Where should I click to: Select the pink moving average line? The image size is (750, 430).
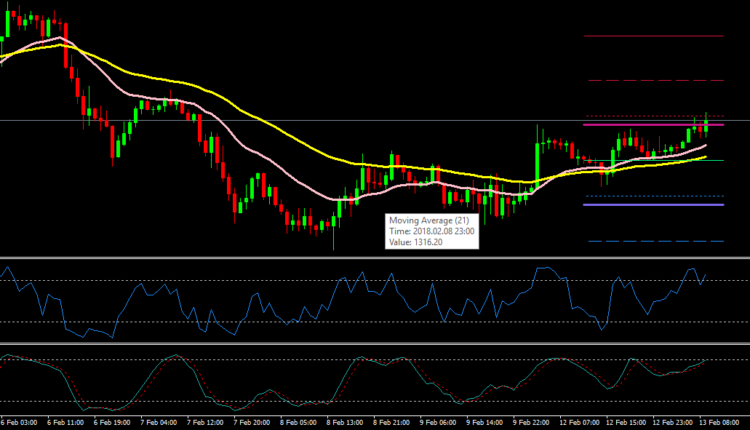[x=268, y=160]
